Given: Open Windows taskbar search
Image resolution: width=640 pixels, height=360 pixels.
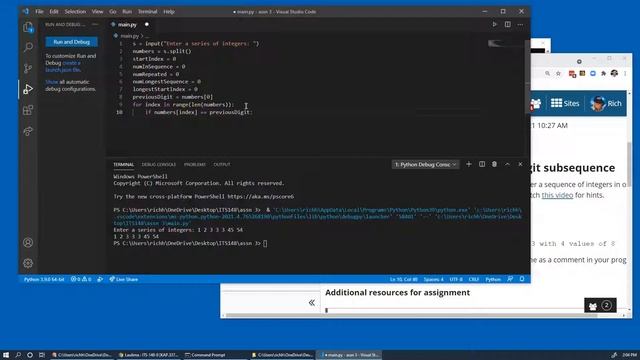Looking at the screenshot, I should pyautogui.click(x=18, y=355).
